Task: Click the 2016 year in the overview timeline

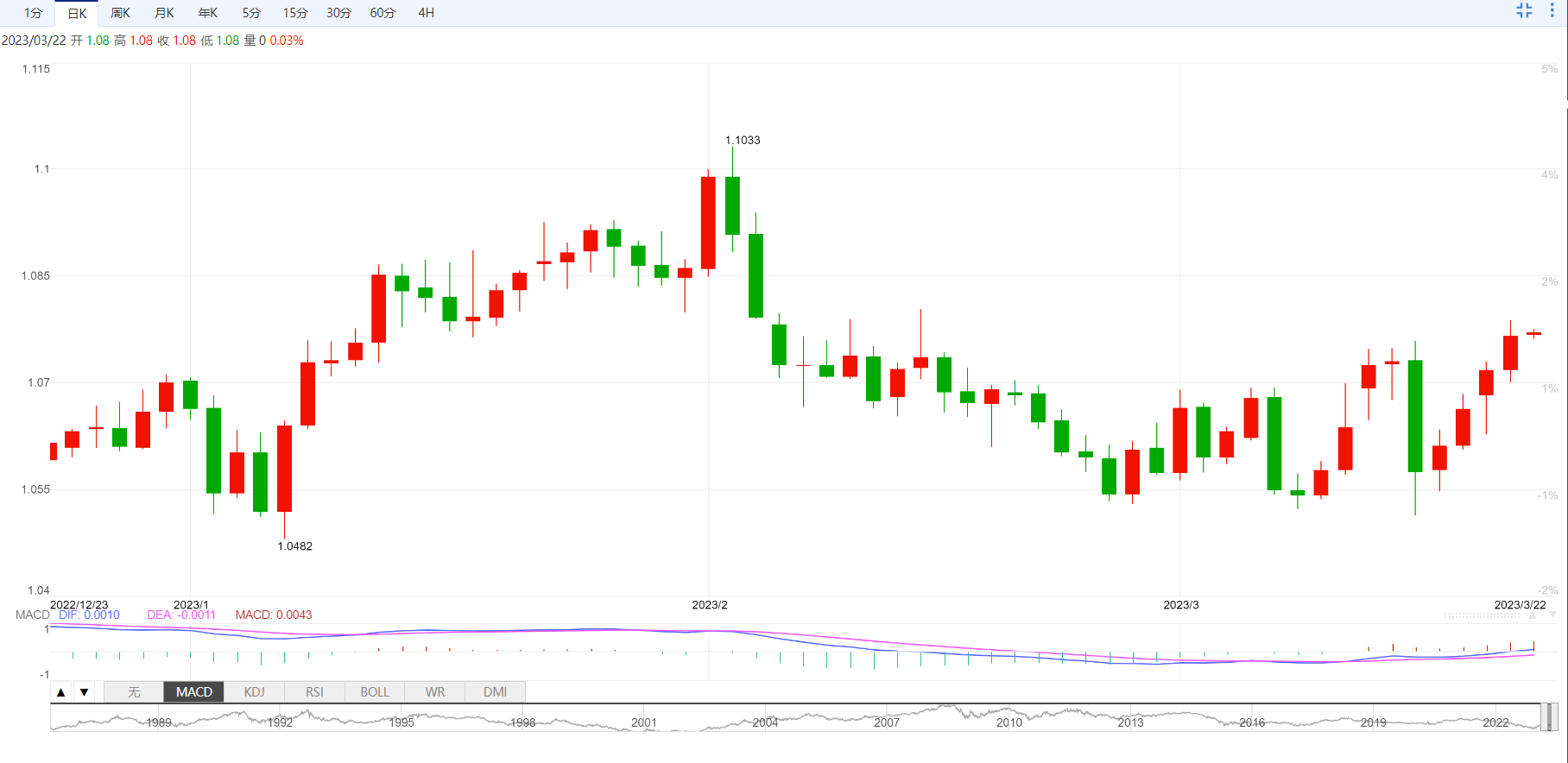Action: (x=1252, y=723)
